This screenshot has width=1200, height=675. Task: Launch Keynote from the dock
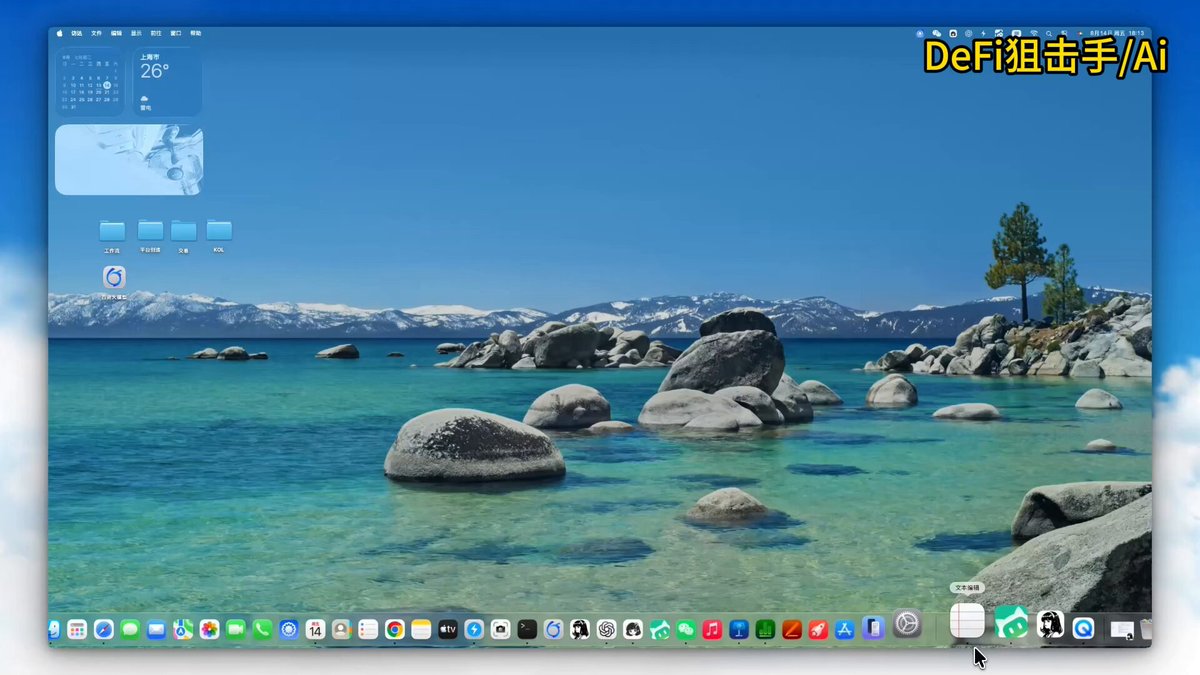tap(739, 629)
